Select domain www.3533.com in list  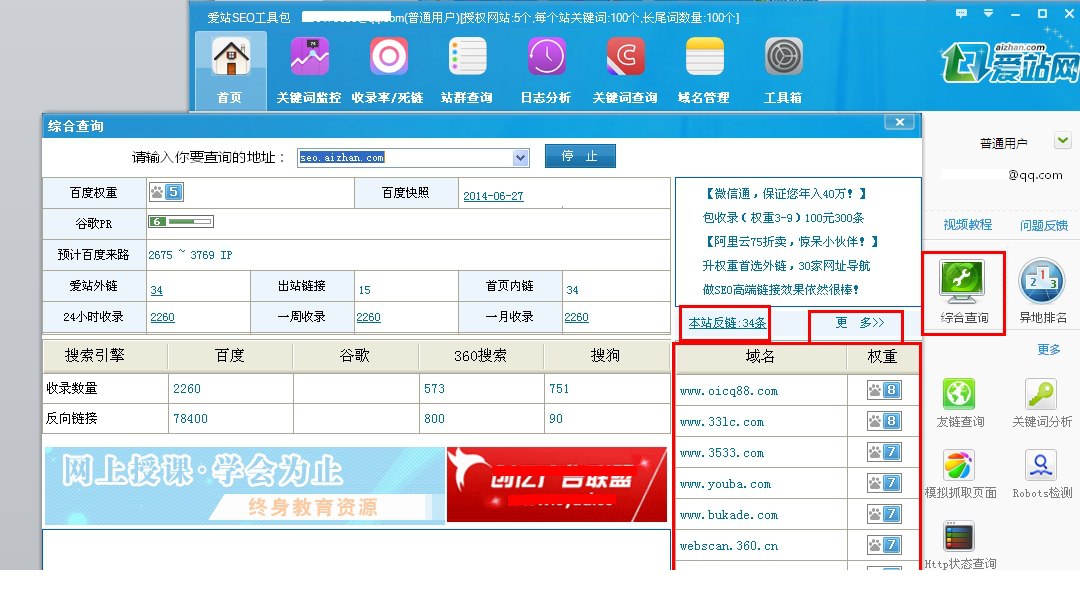tap(722, 453)
